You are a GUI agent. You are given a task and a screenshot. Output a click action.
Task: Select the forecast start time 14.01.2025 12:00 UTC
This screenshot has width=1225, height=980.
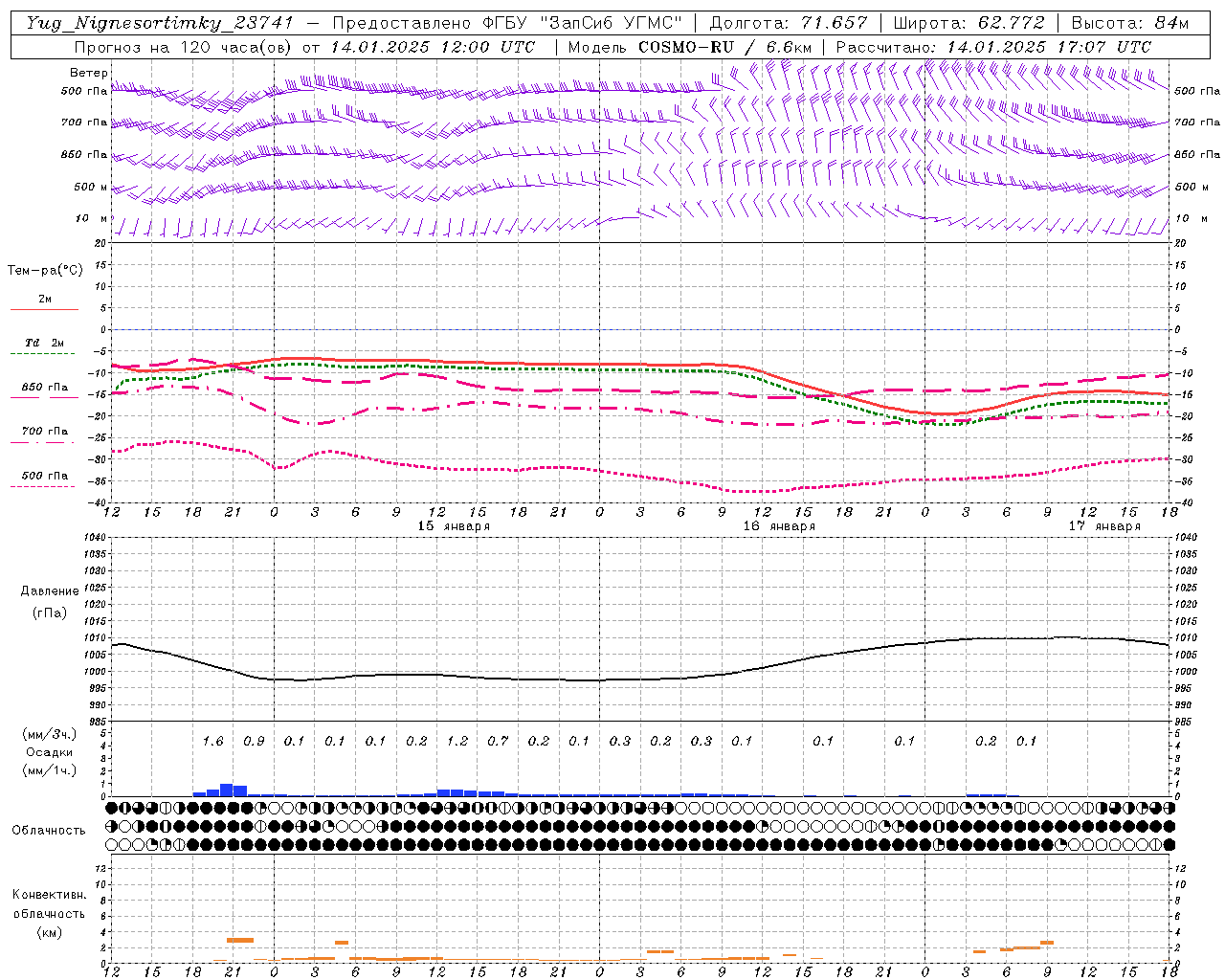(x=433, y=47)
